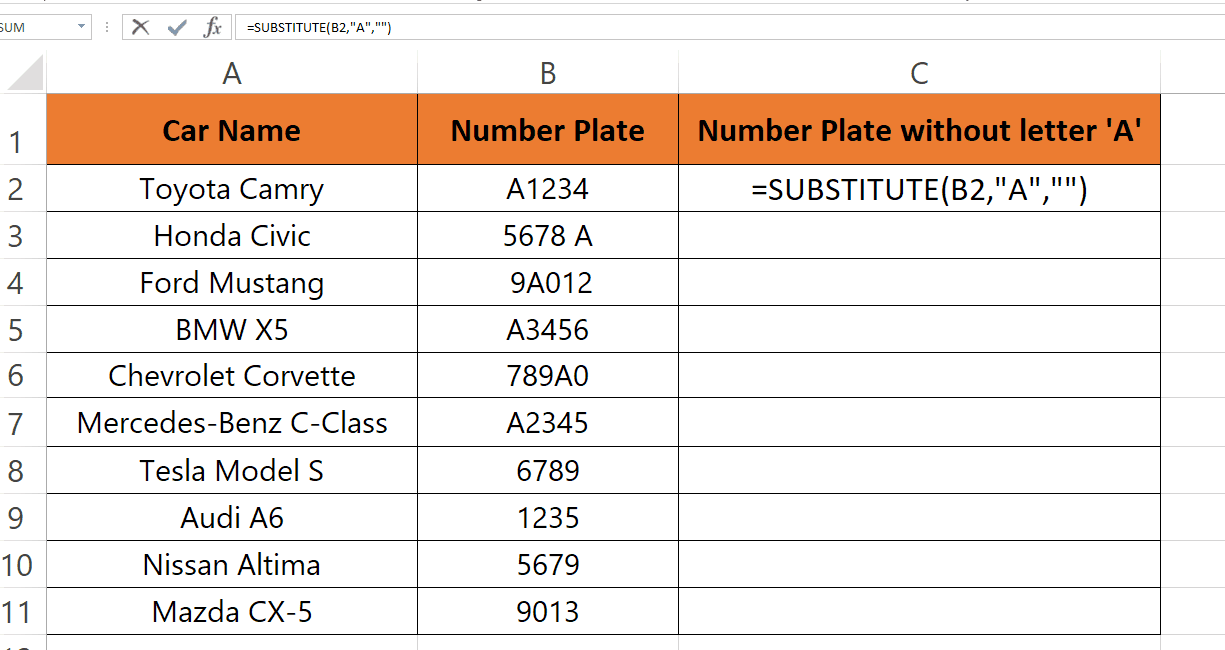
Task: Select row header 7
Action: (x=21, y=423)
